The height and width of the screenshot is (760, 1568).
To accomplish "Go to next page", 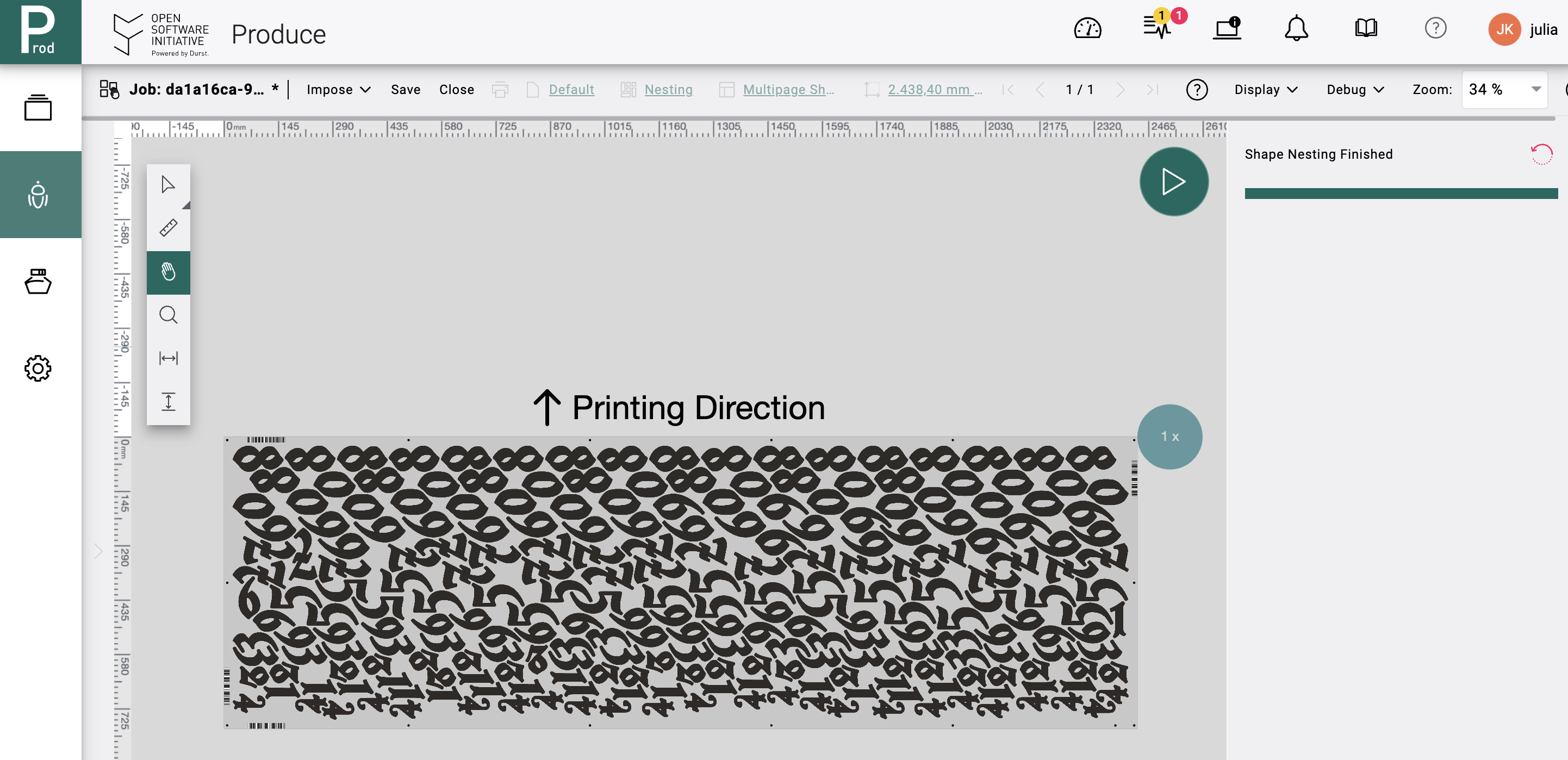I will pos(1120,90).
